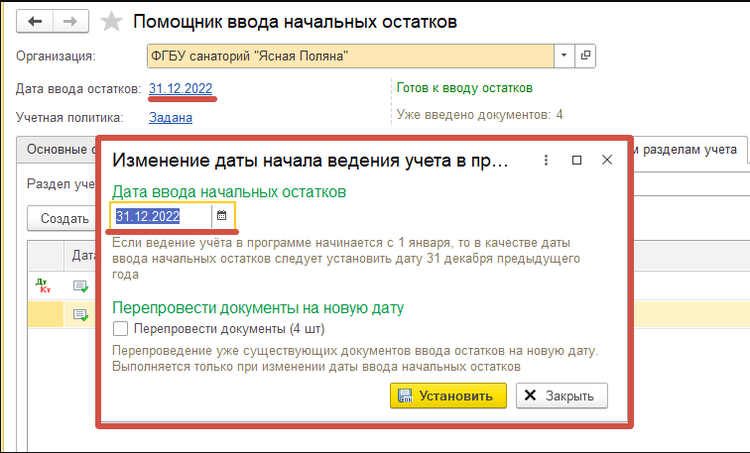Click the forward navigation arrow
750x453 pixels.
pos(69,21)
